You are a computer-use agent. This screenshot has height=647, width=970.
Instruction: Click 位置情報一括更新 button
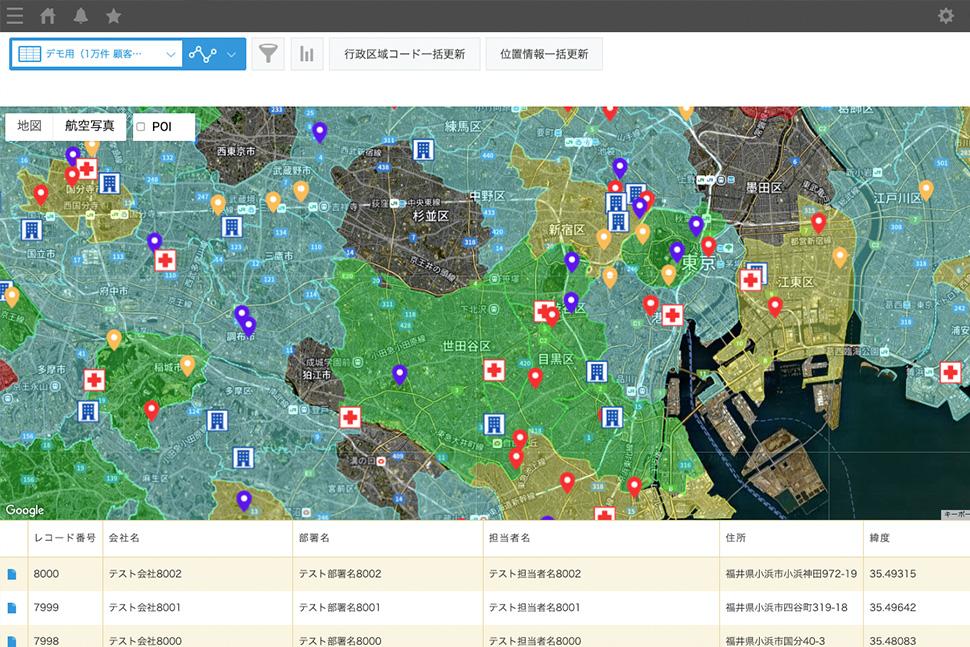click(544, 54)
